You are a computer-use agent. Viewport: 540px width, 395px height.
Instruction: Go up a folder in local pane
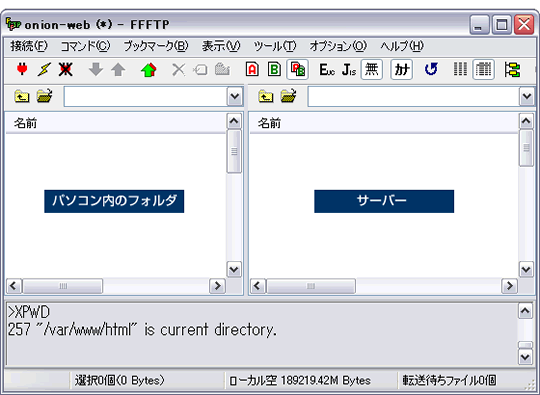coord(22,96)
